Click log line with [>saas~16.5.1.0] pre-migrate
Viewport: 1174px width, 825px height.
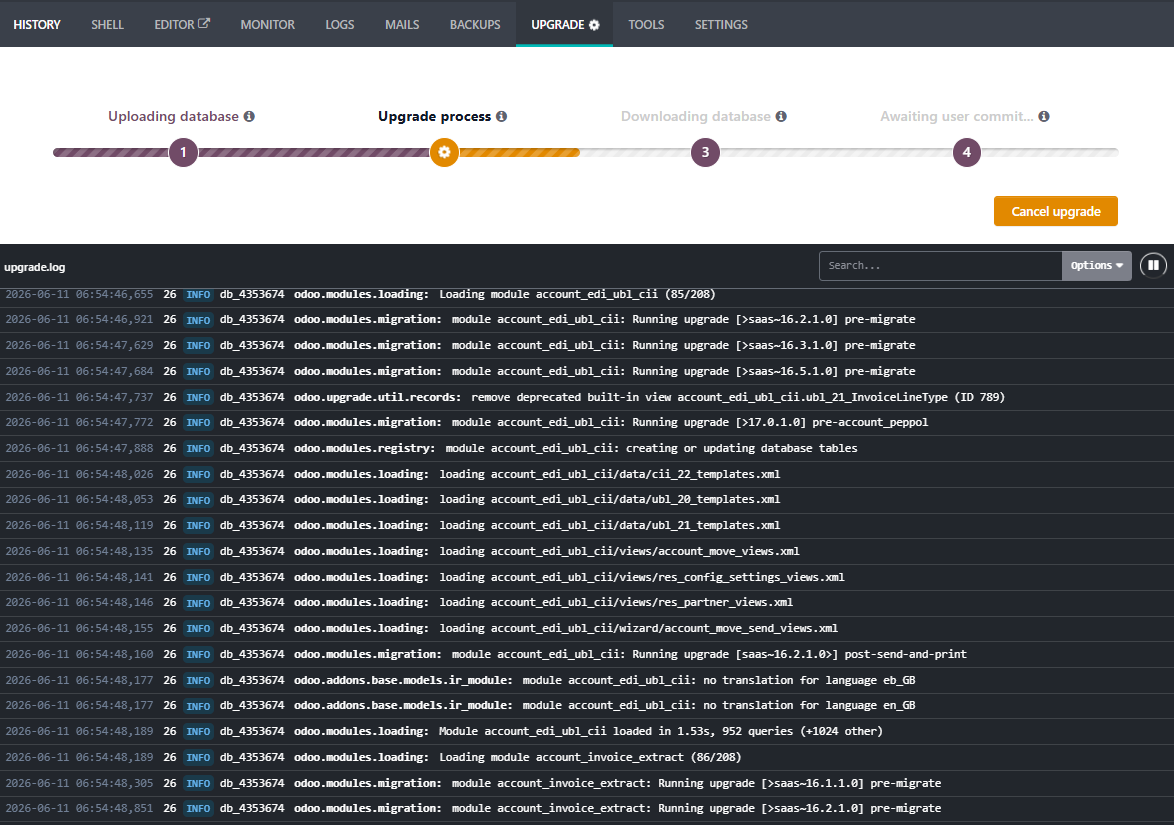pos(587,371)
